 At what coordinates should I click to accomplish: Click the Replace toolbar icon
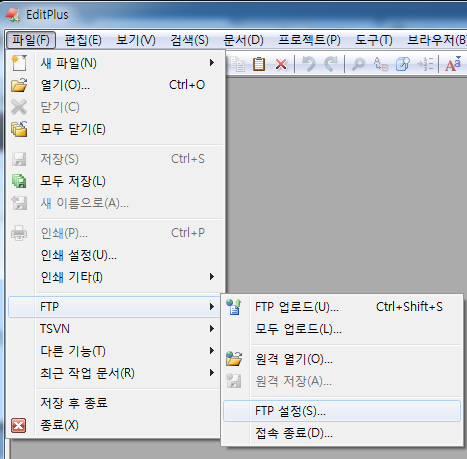point(381,64)
